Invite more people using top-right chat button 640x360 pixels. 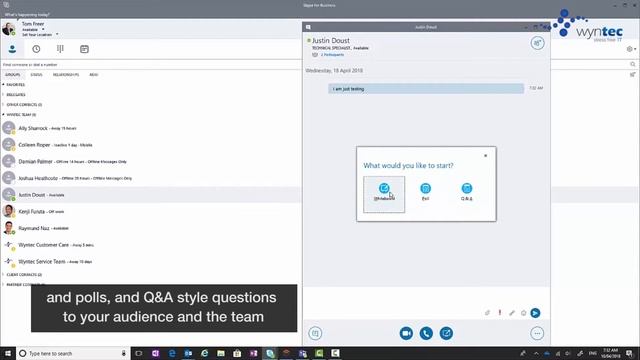(x=538, y=43)
